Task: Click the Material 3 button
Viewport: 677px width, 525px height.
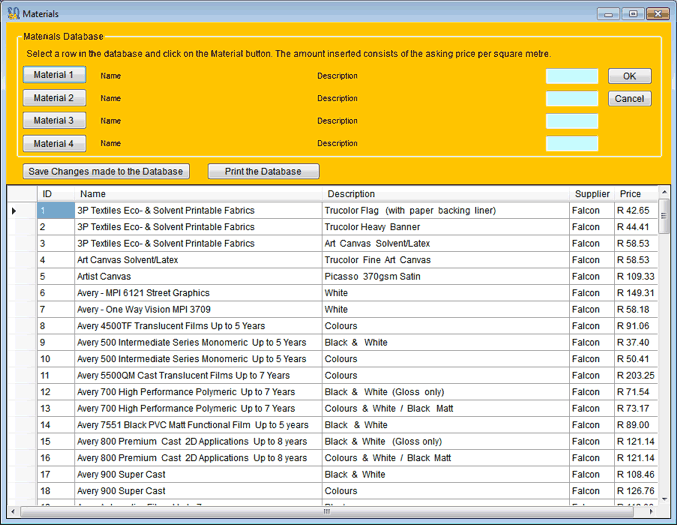Action: pos(54,121)
